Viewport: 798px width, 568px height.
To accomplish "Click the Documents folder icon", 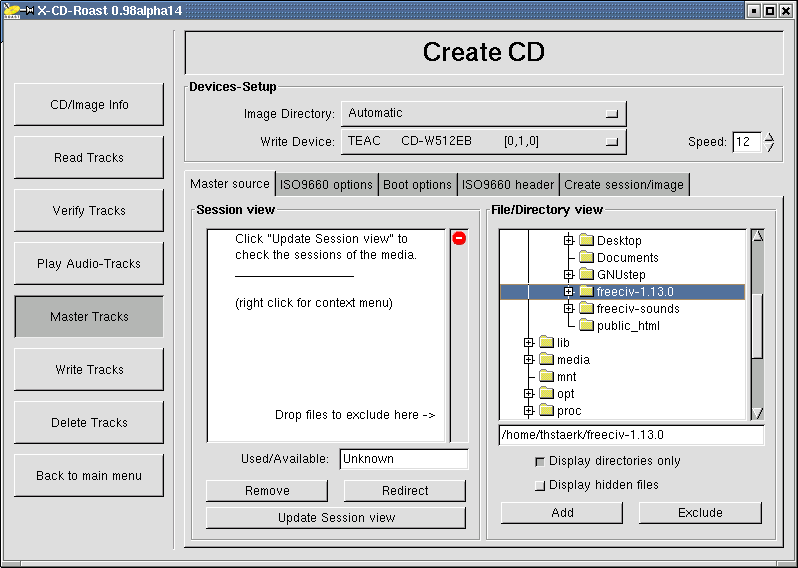I will (x=587, y=257).
